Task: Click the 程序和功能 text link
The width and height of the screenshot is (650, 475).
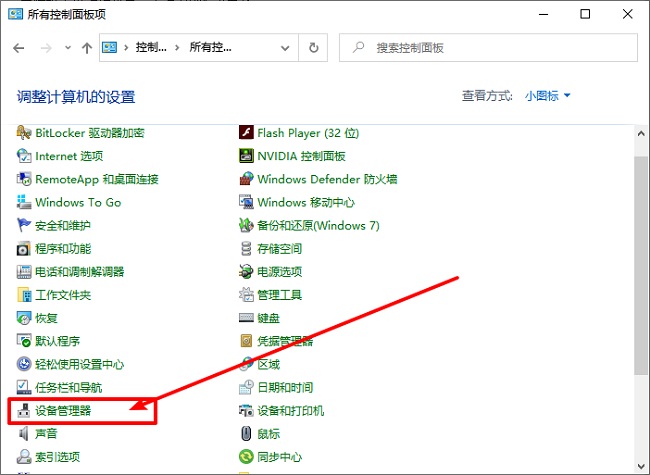Action: (x=63, y=249)
